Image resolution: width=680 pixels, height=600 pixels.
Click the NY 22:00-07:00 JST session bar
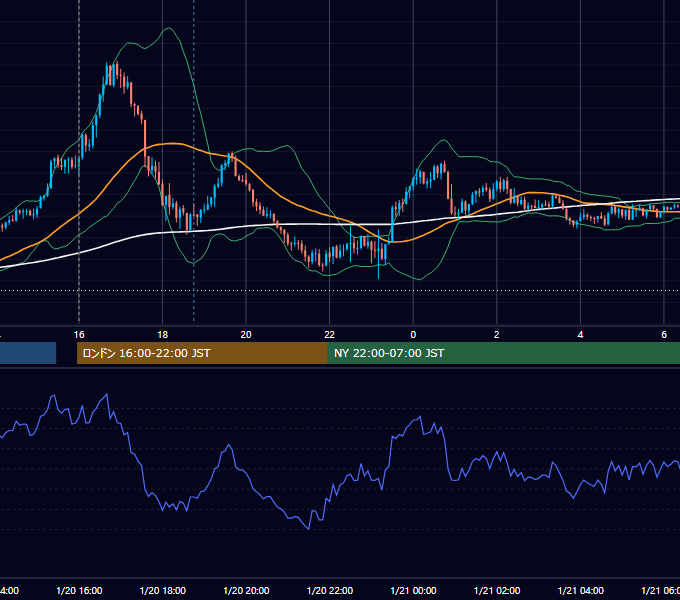503,353
